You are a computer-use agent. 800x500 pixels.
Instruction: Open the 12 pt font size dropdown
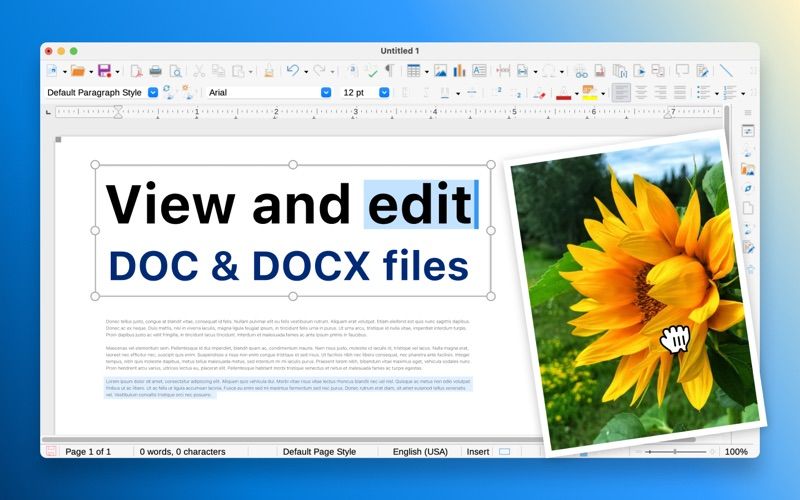click(384, 92)
